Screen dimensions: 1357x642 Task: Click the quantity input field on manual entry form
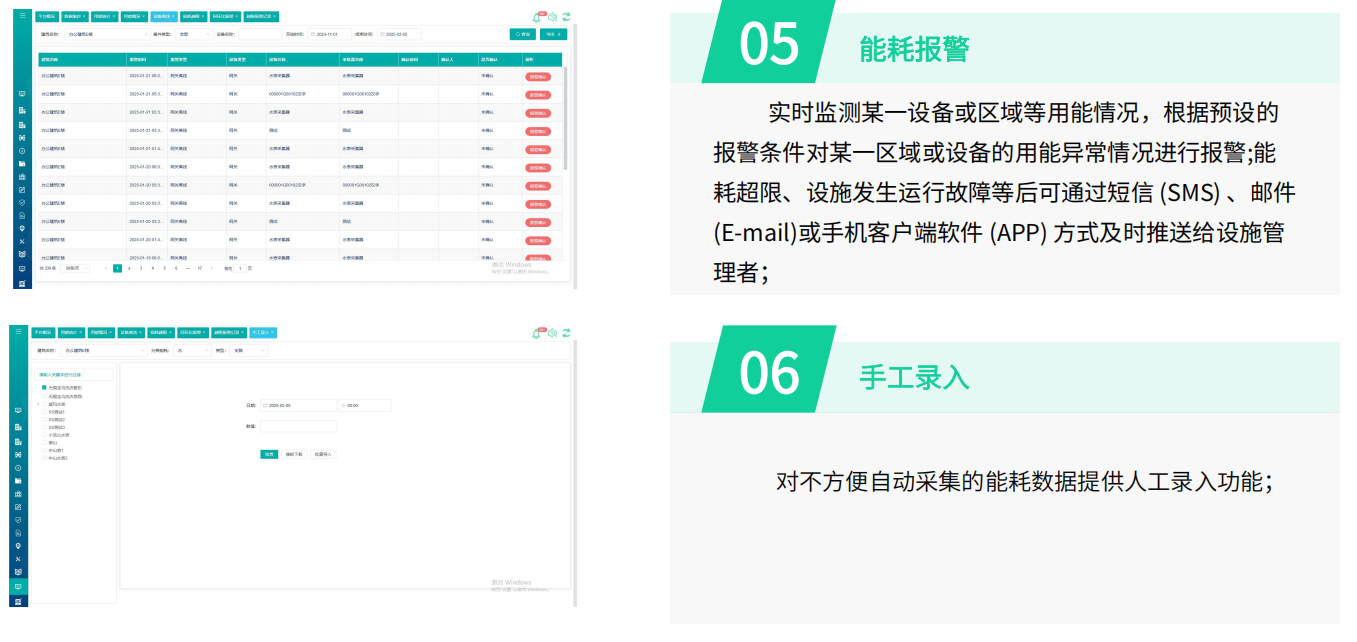298,426
